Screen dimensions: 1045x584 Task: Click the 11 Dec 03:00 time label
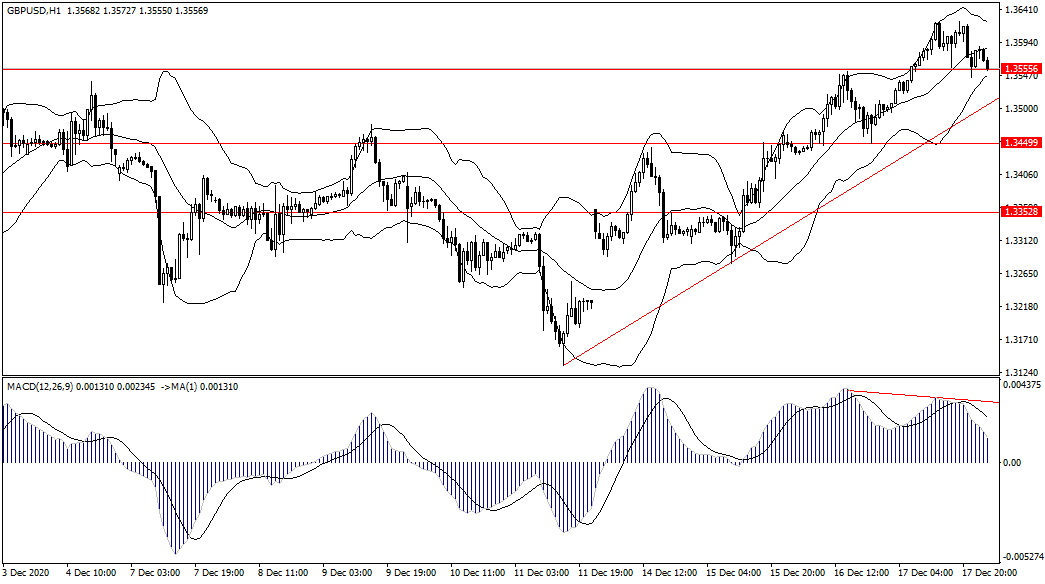click(542, 574)
